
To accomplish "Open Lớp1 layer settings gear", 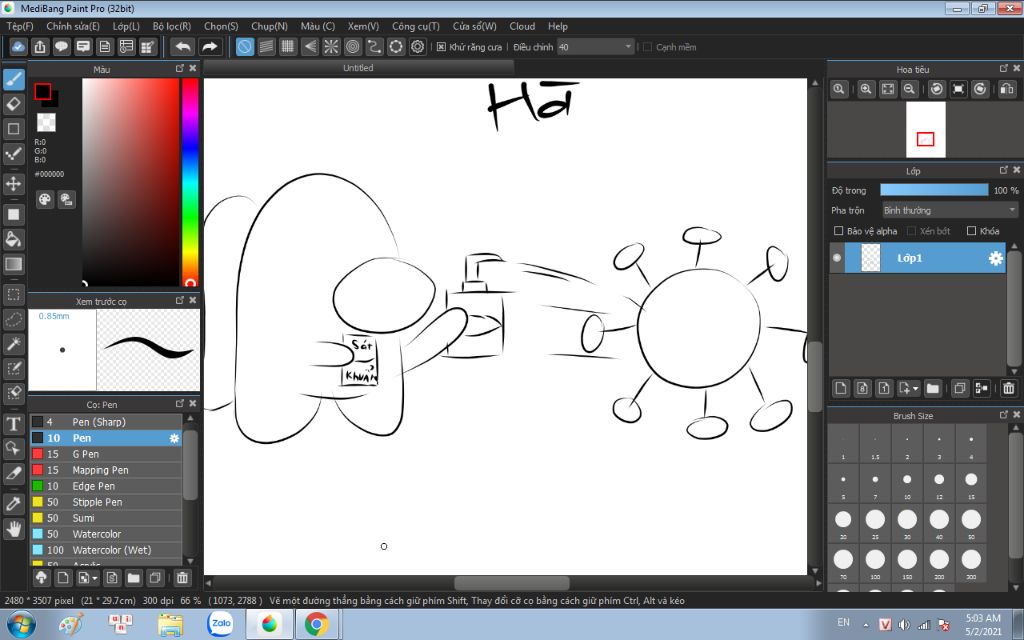I will point(995,259).
